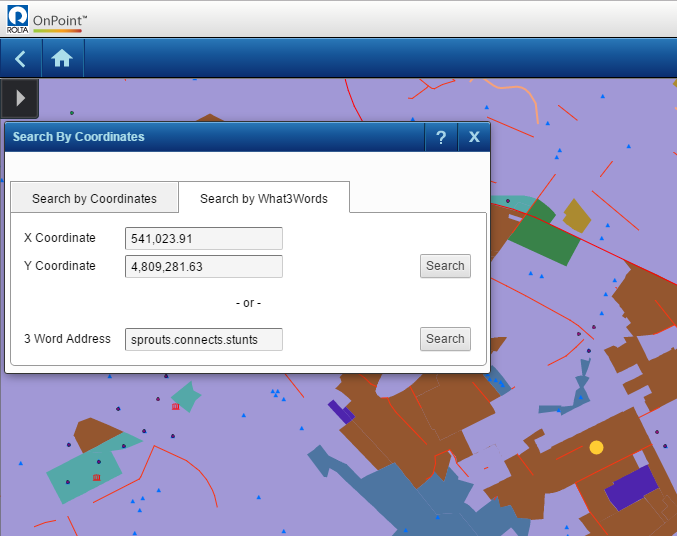Select the gold polygon on the map
This screenshot has height=536, width=677.
click(x=577, y=214)
